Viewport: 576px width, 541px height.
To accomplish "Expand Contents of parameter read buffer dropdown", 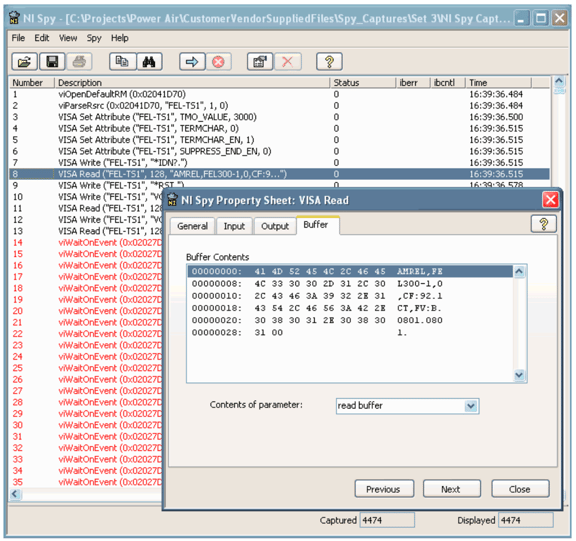I will (471, 406).
